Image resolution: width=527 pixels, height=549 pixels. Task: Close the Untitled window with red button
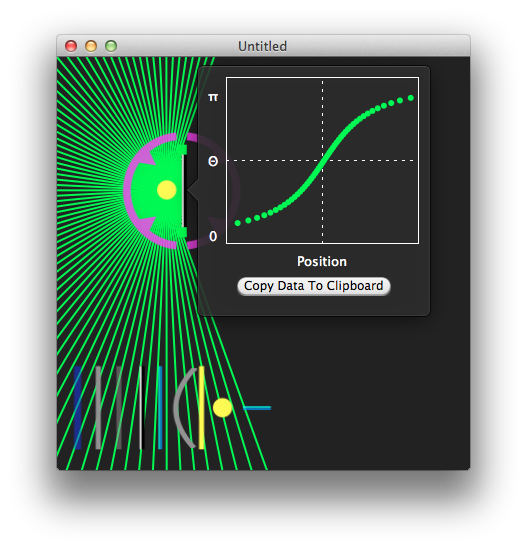pos(71,46)
